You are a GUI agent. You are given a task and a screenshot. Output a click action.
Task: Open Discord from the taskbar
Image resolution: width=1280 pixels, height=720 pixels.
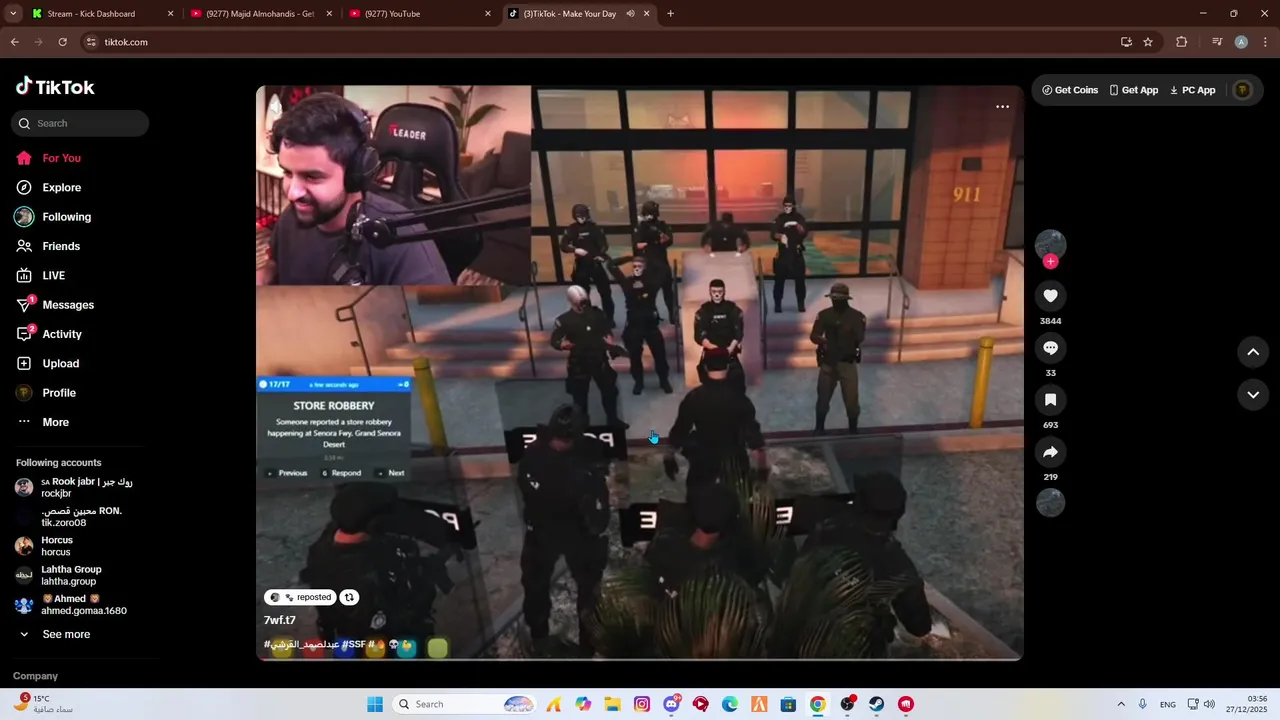pos(671,704)
